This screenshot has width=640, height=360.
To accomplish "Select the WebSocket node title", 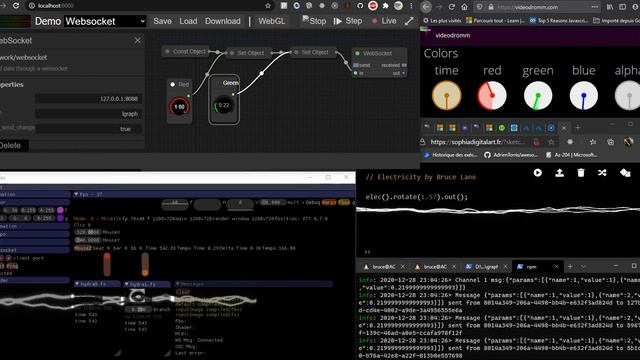I will [377, 53].
